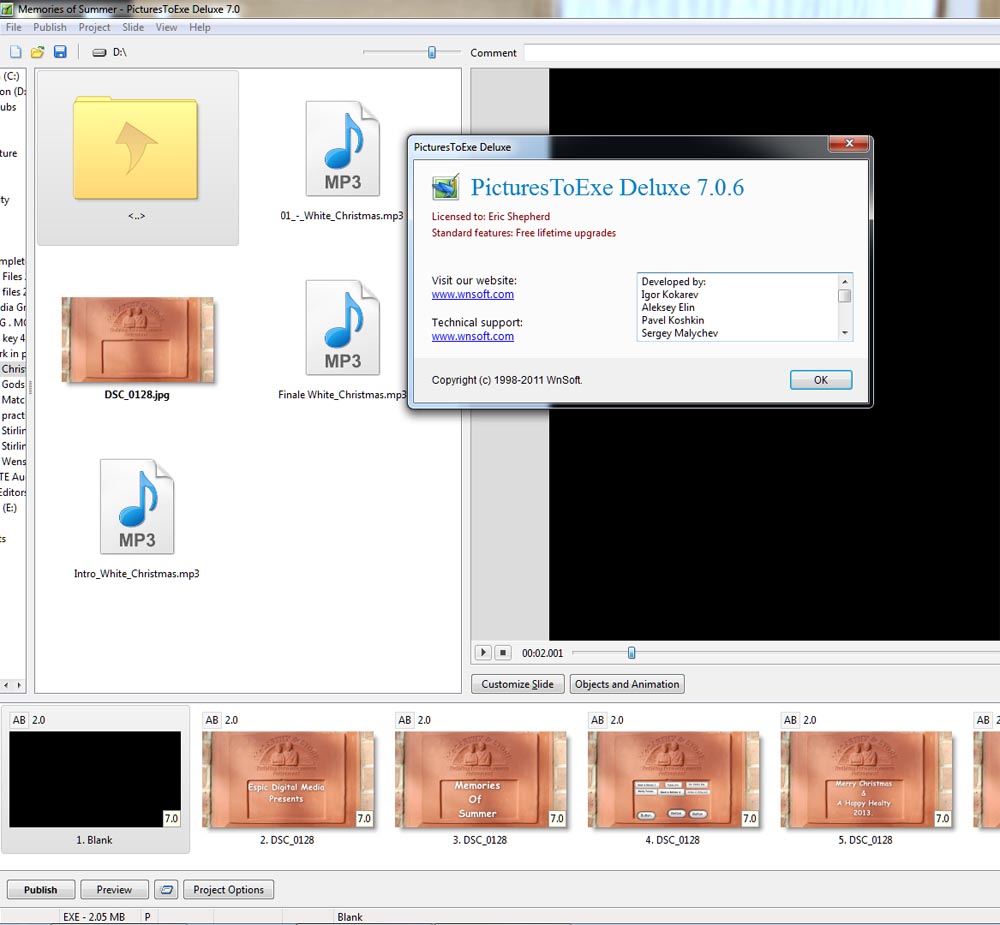Click the AB transition button on slide 2
Image resolution: width=1000 pixels, height=925 pixels.
pos(212,720)
